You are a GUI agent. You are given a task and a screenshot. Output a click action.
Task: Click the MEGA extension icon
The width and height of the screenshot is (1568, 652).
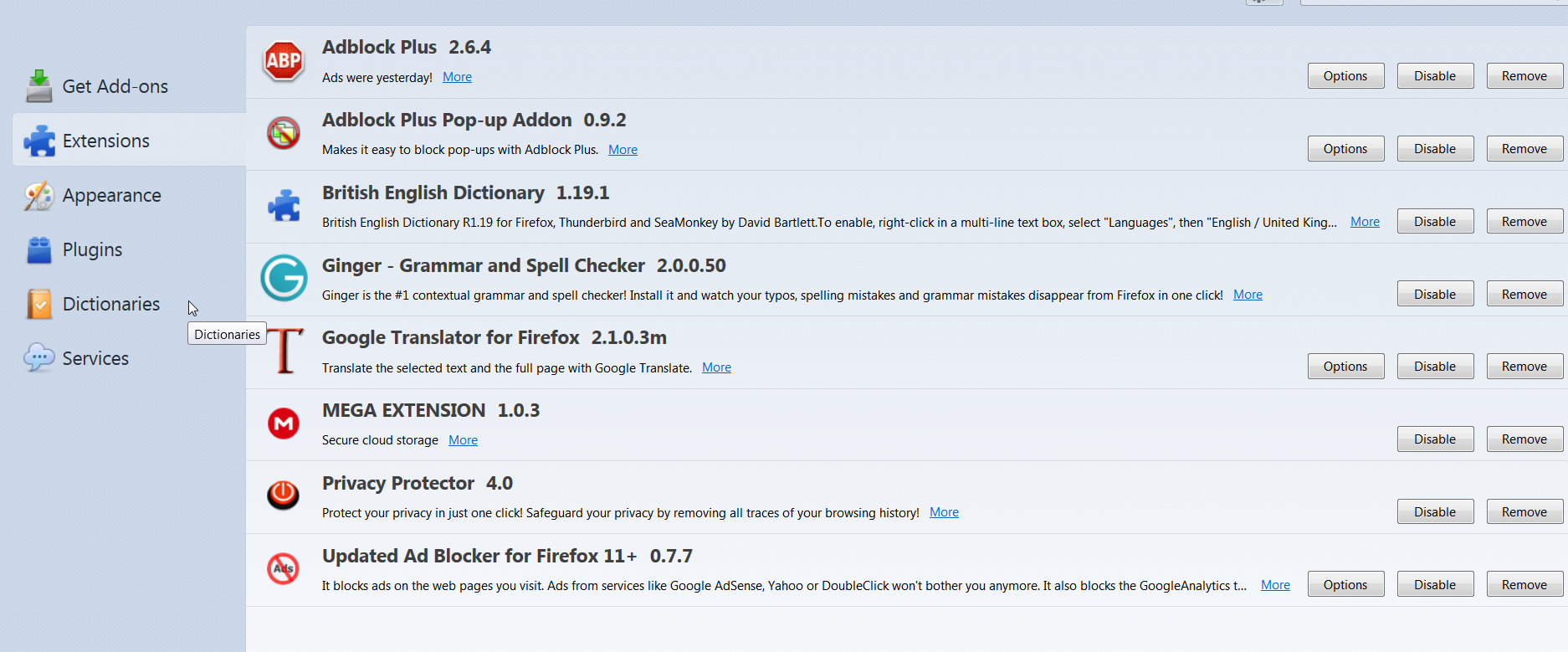point(284,424)
